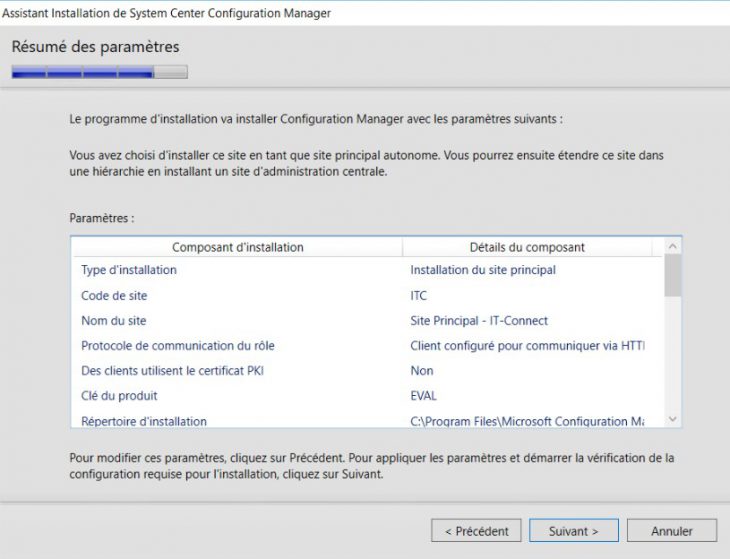Select the Répertoire d'installation row
This screenshot has width=730, height=559.
pos(144,421)
